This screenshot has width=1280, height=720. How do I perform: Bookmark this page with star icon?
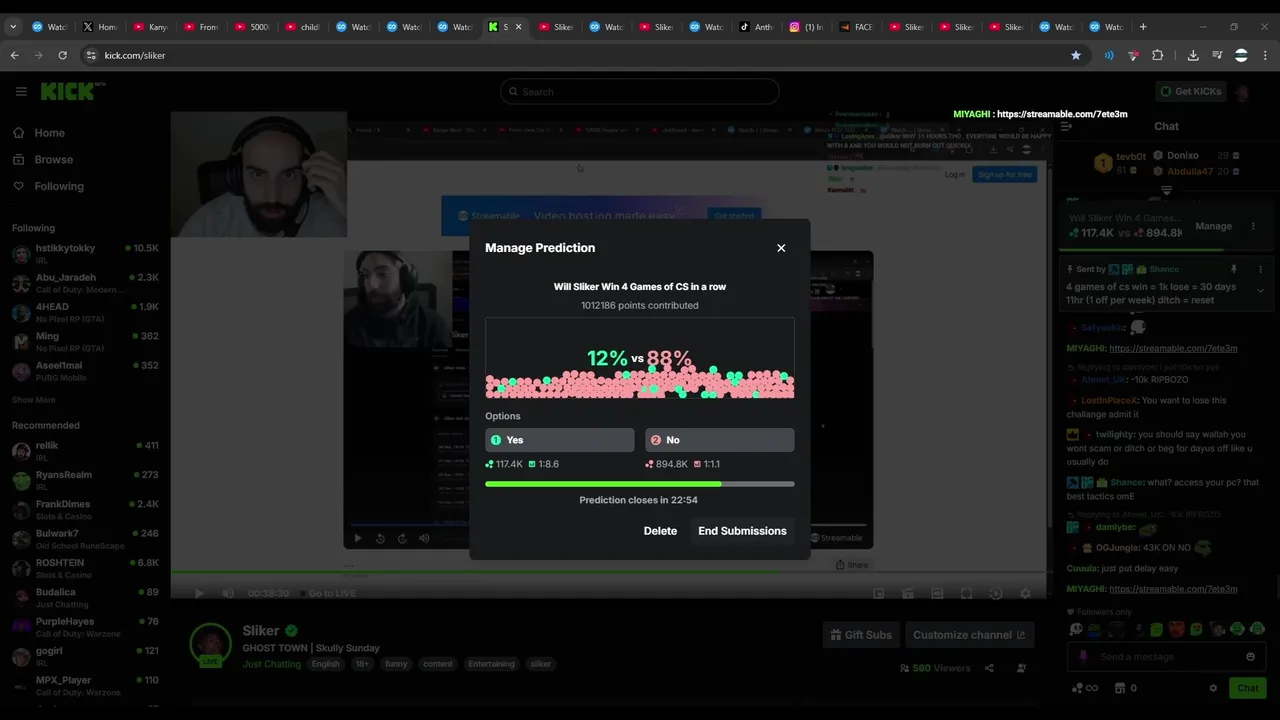coord(1076,55)
